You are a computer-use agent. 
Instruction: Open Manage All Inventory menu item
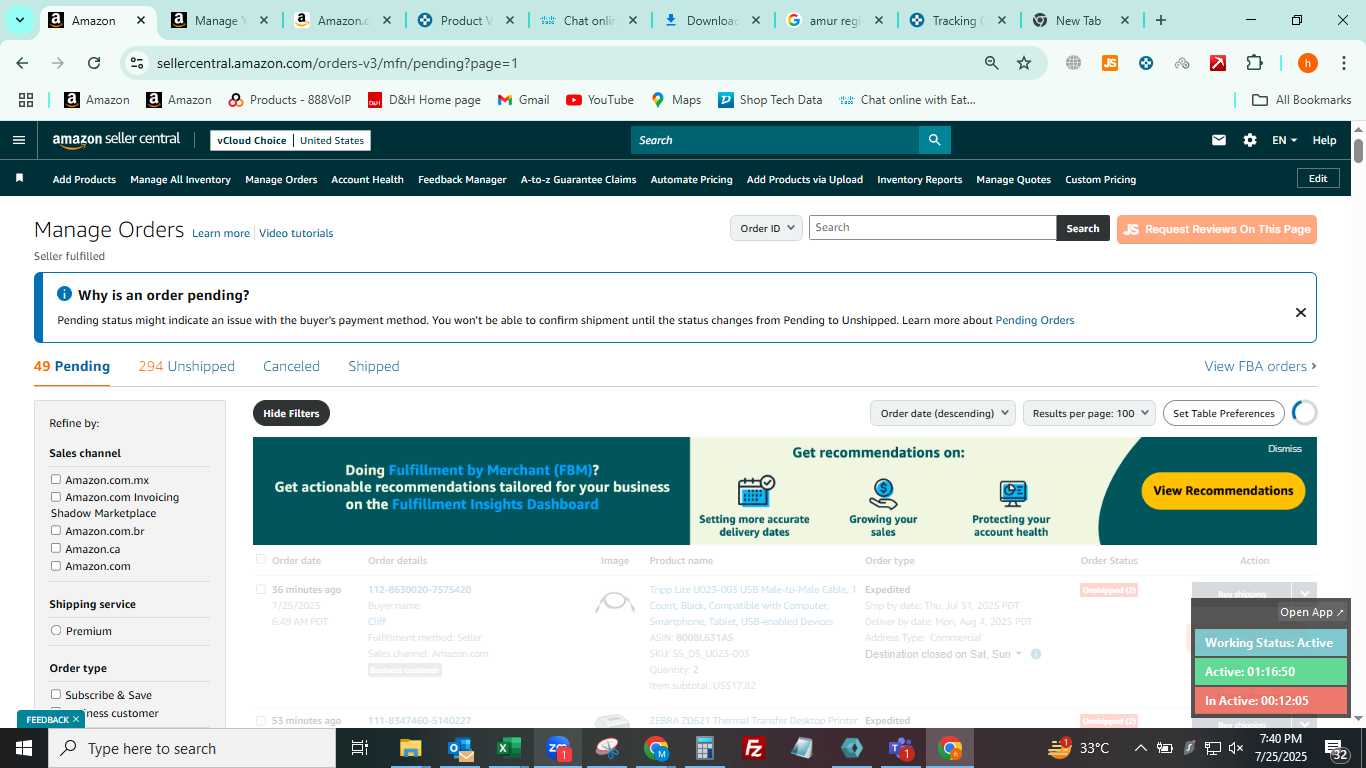(x=180, y=179)
